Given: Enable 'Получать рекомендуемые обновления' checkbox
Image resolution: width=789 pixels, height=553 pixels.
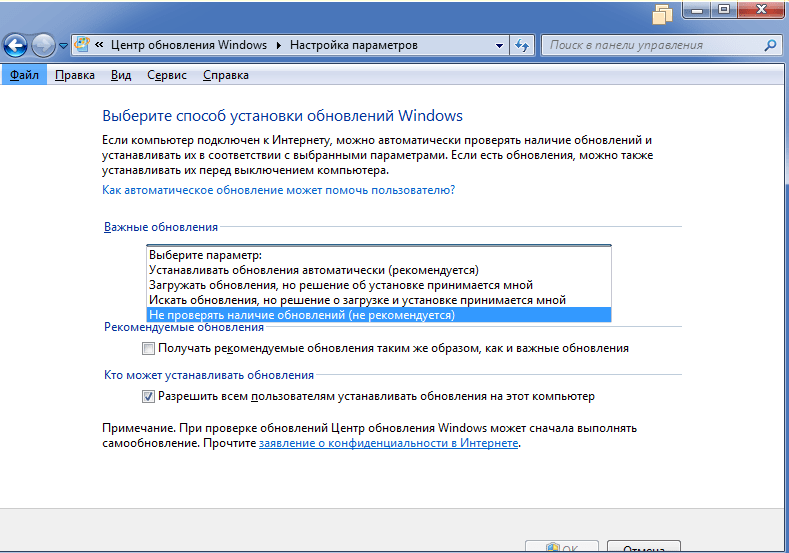Looking at the screenshot, I should [148, 348].
